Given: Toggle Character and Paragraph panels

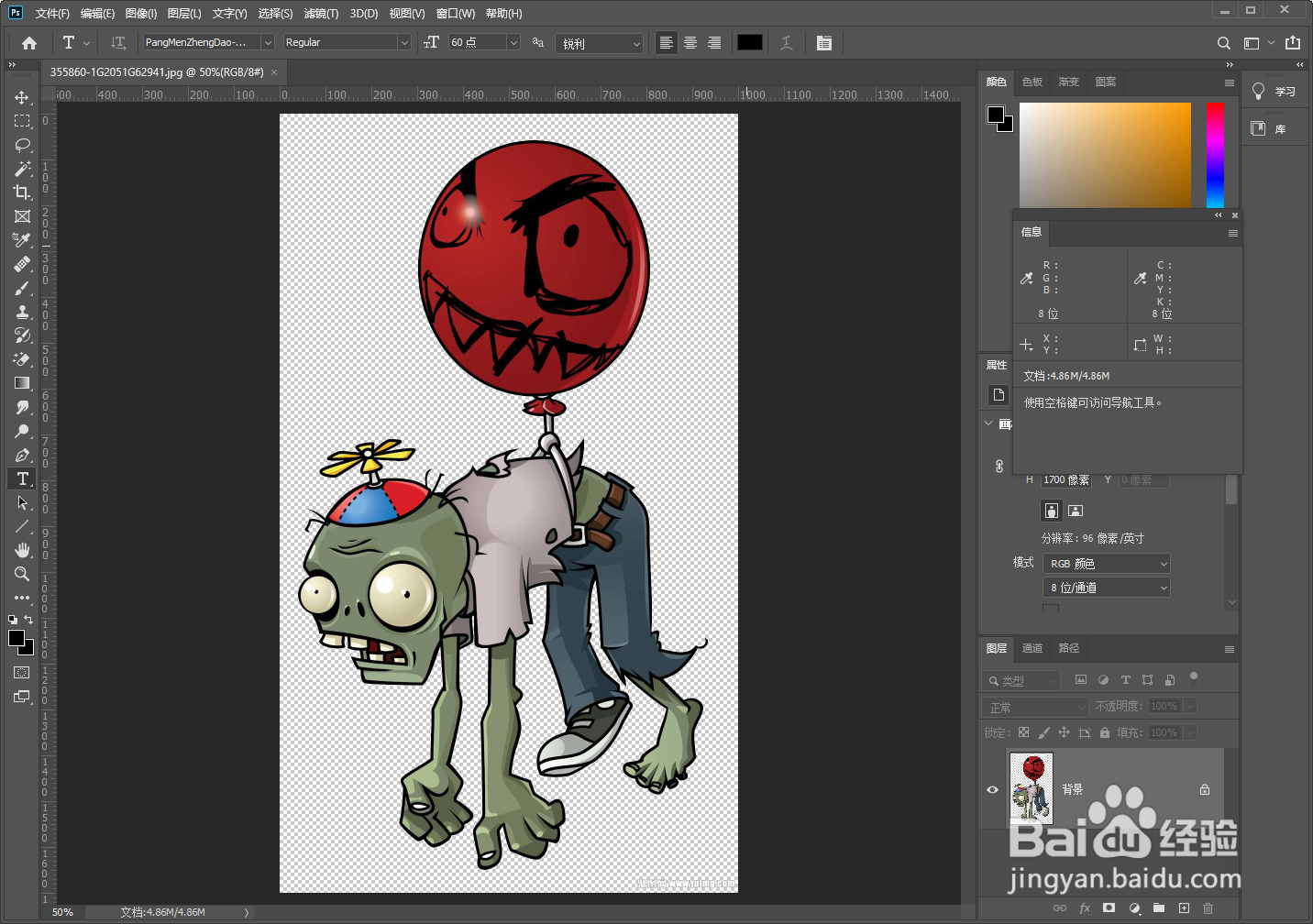Looking at the screenshot, I should (x=824, y=43).
